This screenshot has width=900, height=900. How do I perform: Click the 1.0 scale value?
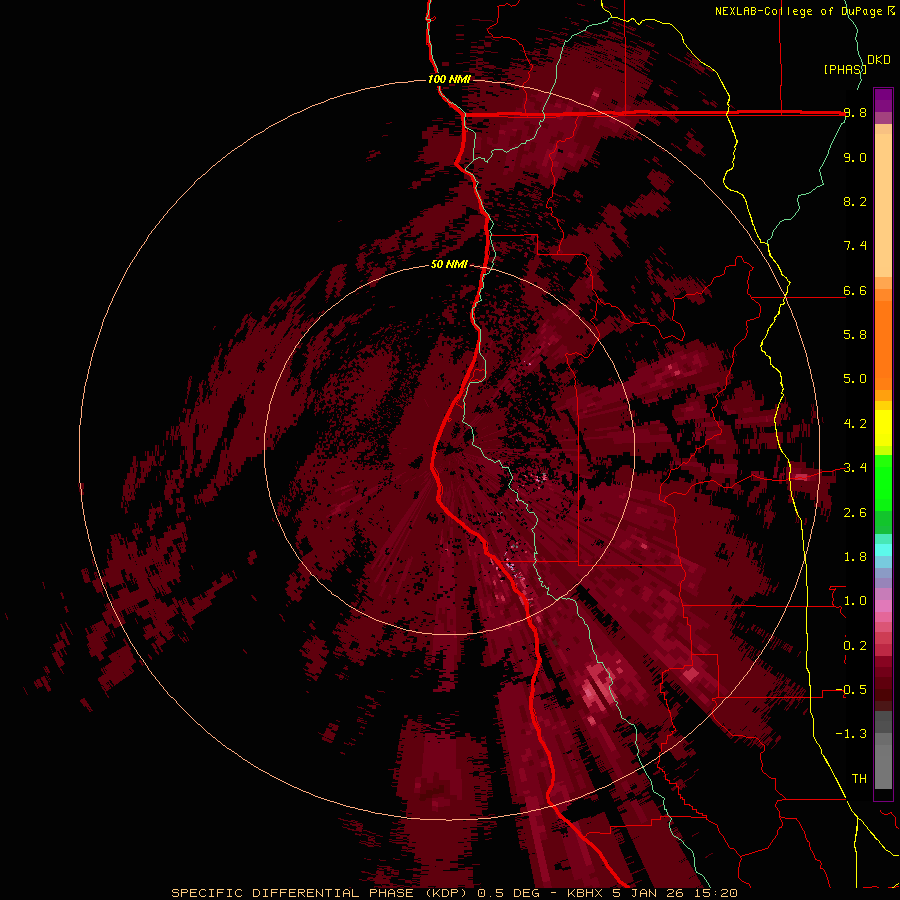[855, 601]
